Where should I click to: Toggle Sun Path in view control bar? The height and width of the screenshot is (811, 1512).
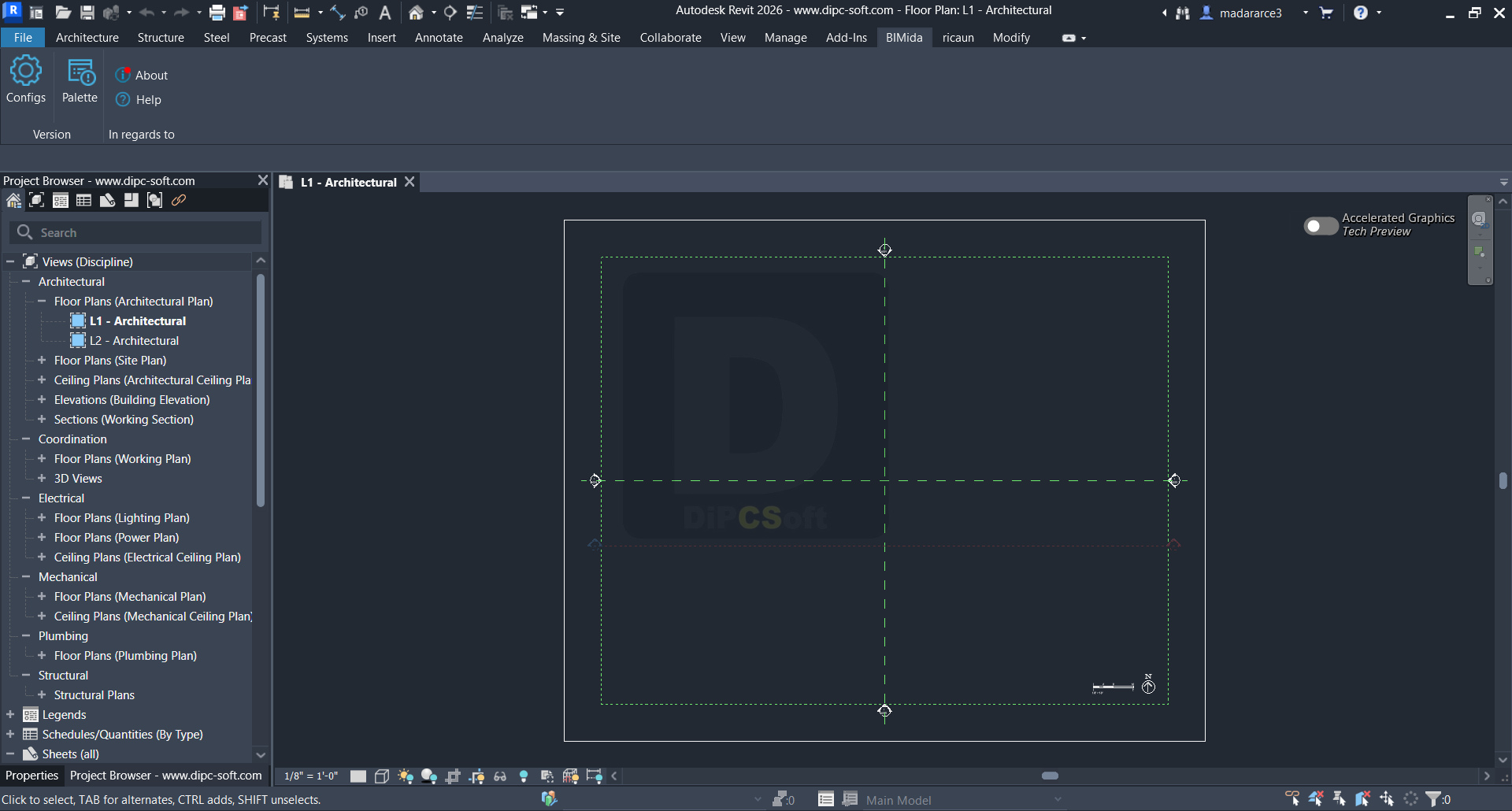click(406, 776)
